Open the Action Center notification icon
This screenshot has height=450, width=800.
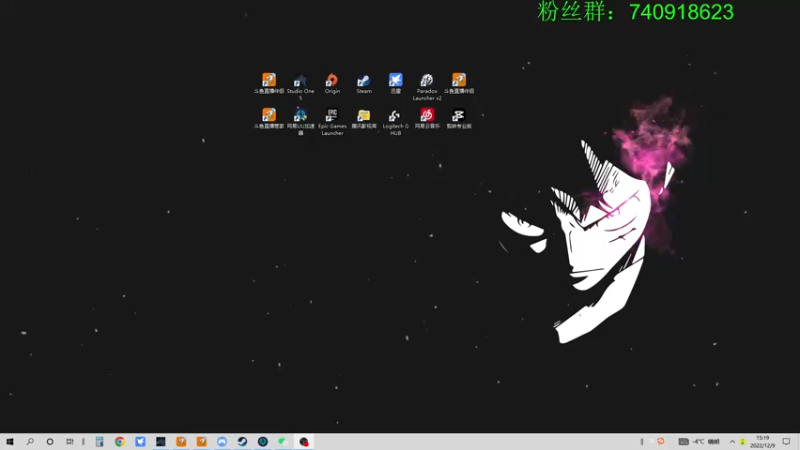click(786, 442)
